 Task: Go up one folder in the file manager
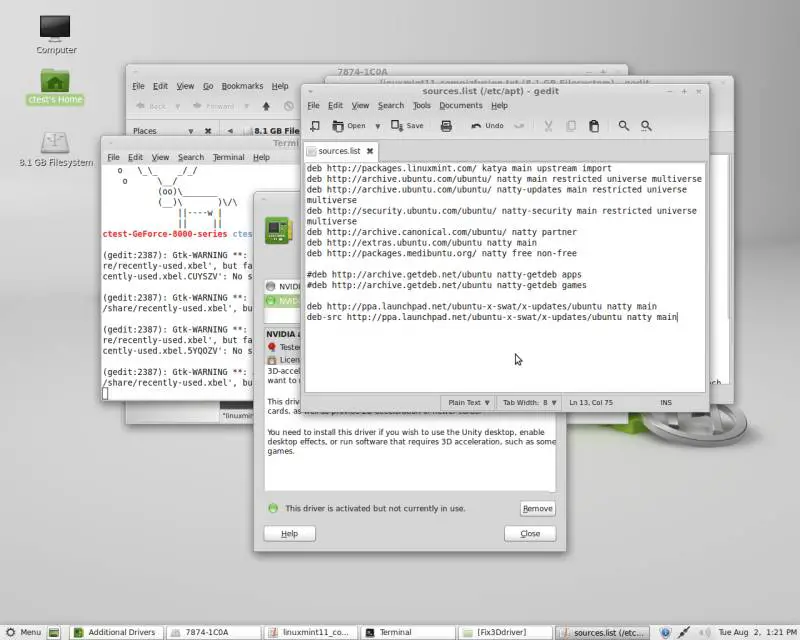(266, 106)
